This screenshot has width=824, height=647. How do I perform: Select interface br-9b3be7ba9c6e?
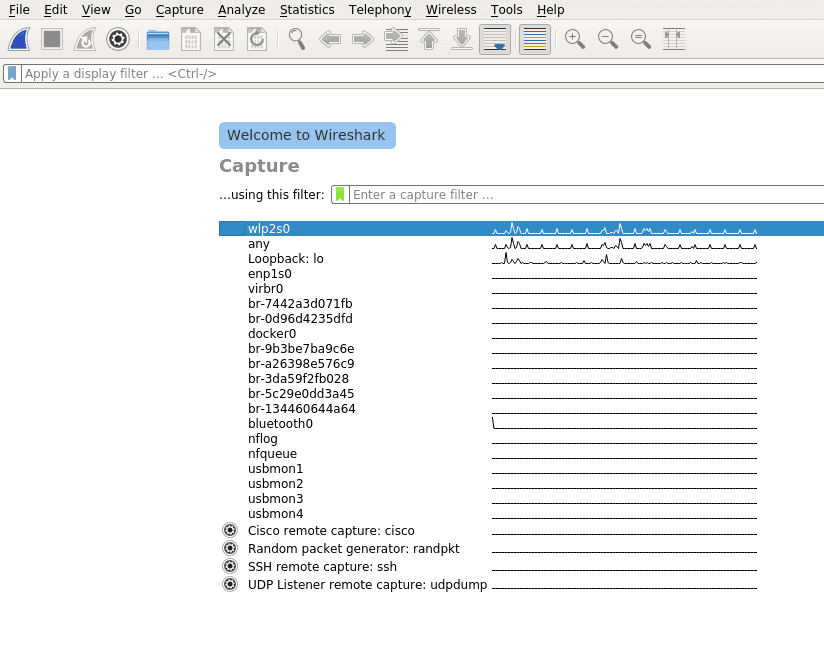pyautogui.click(x=521, y=348)
